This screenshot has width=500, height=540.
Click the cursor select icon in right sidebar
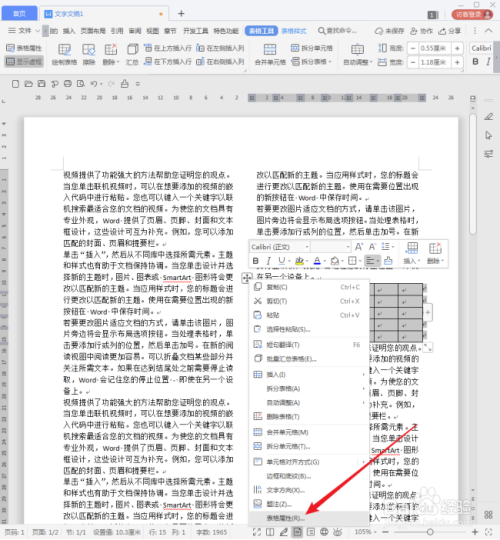(x=488, y=135)
